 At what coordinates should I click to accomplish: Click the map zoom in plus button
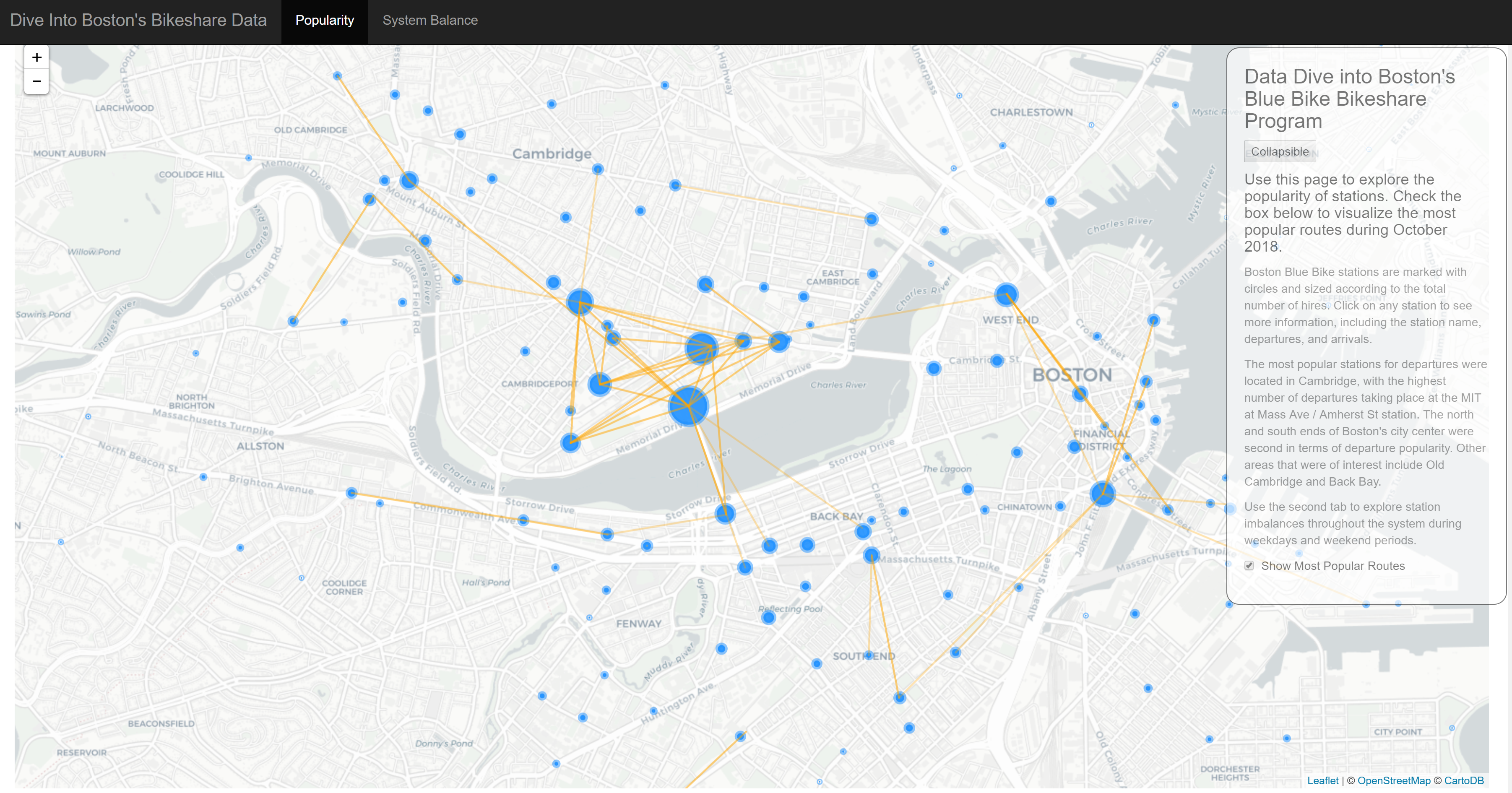(36, 57)
